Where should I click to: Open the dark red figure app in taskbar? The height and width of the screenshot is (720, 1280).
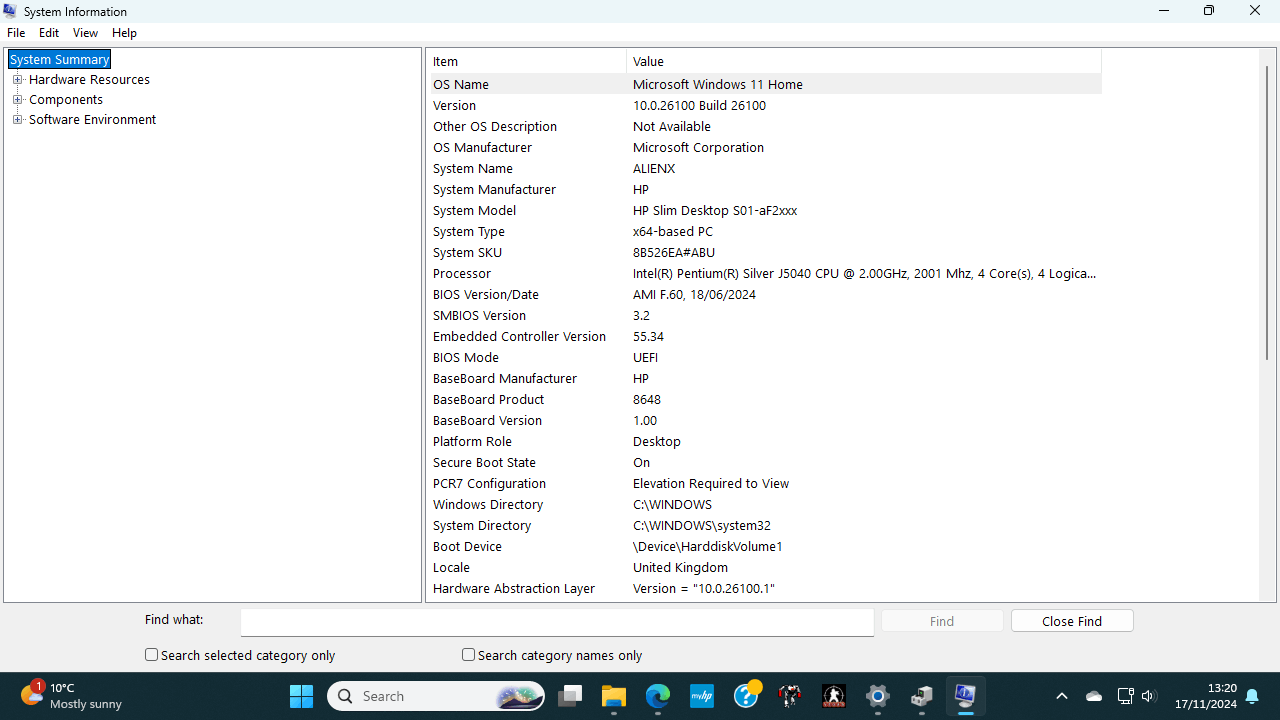pos(834,696)
